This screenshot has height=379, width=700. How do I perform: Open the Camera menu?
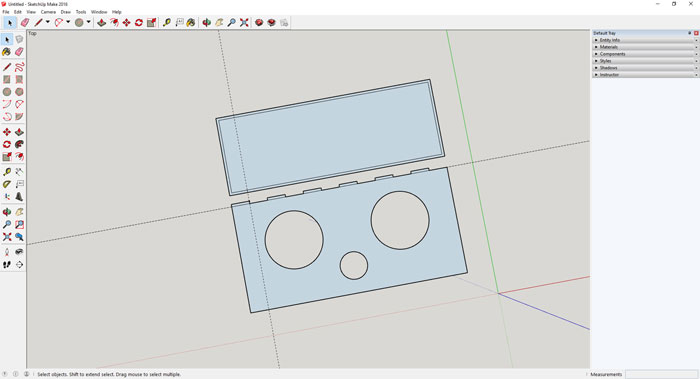pyautogui.click(x=48, y=12)
